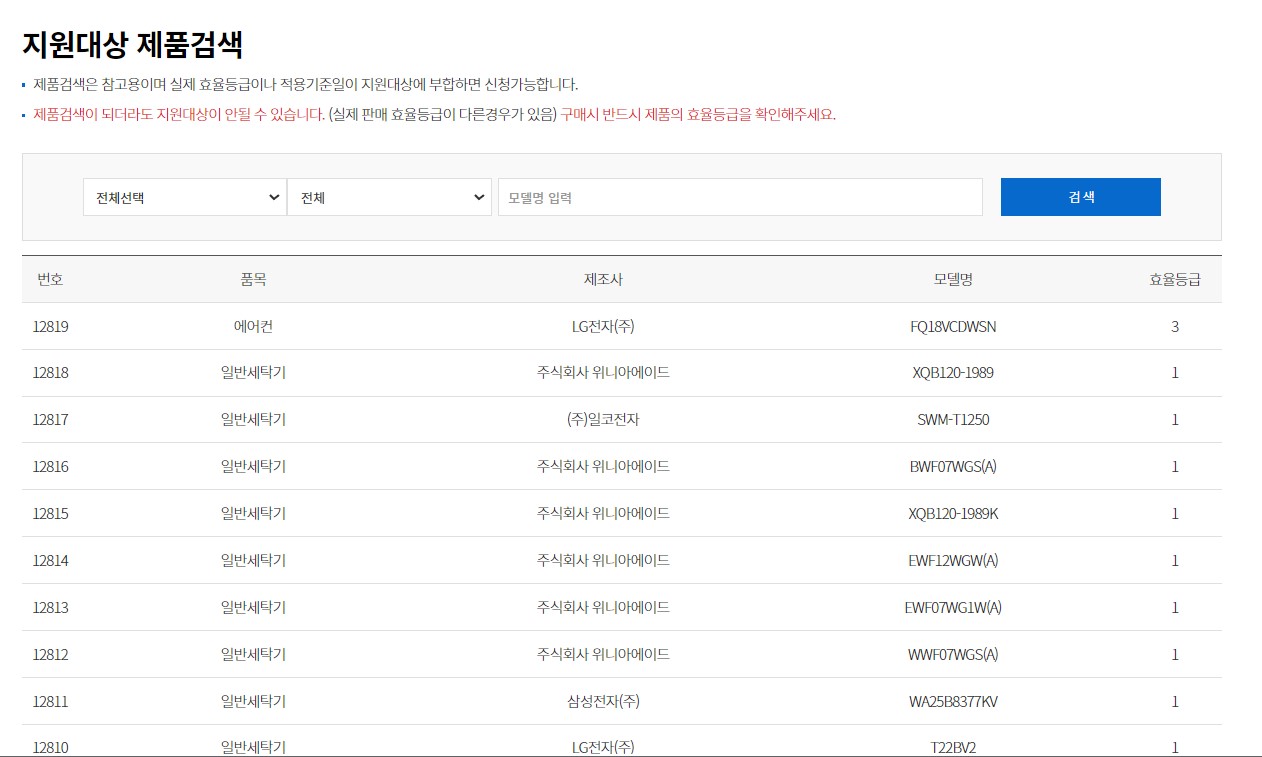
Task: Click the 번호 column header
Action: click(51, 279)
